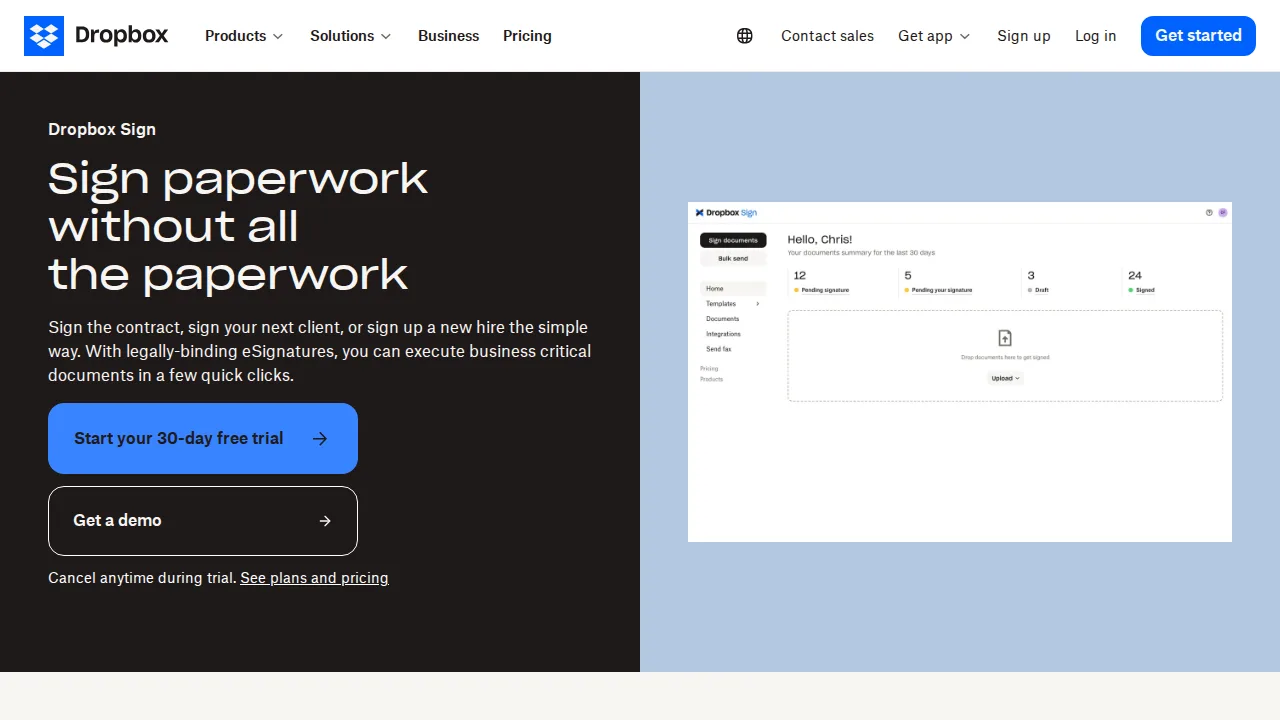The image size is (1280, 720).
Task: Click the Sign up link
Action: point(1024,36)
